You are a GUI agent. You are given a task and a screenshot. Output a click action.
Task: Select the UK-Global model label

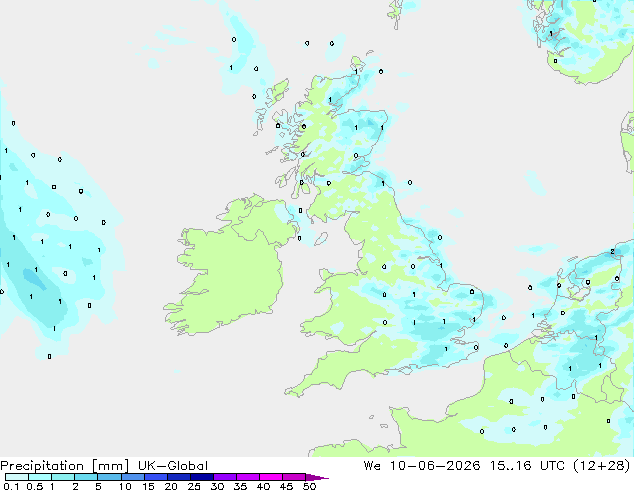click(x=173, y=466)
